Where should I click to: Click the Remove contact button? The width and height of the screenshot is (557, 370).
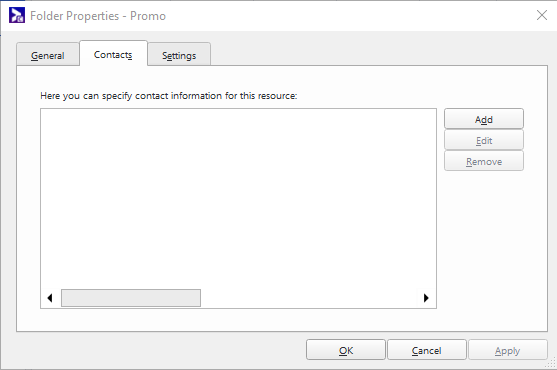coord(484,161)
